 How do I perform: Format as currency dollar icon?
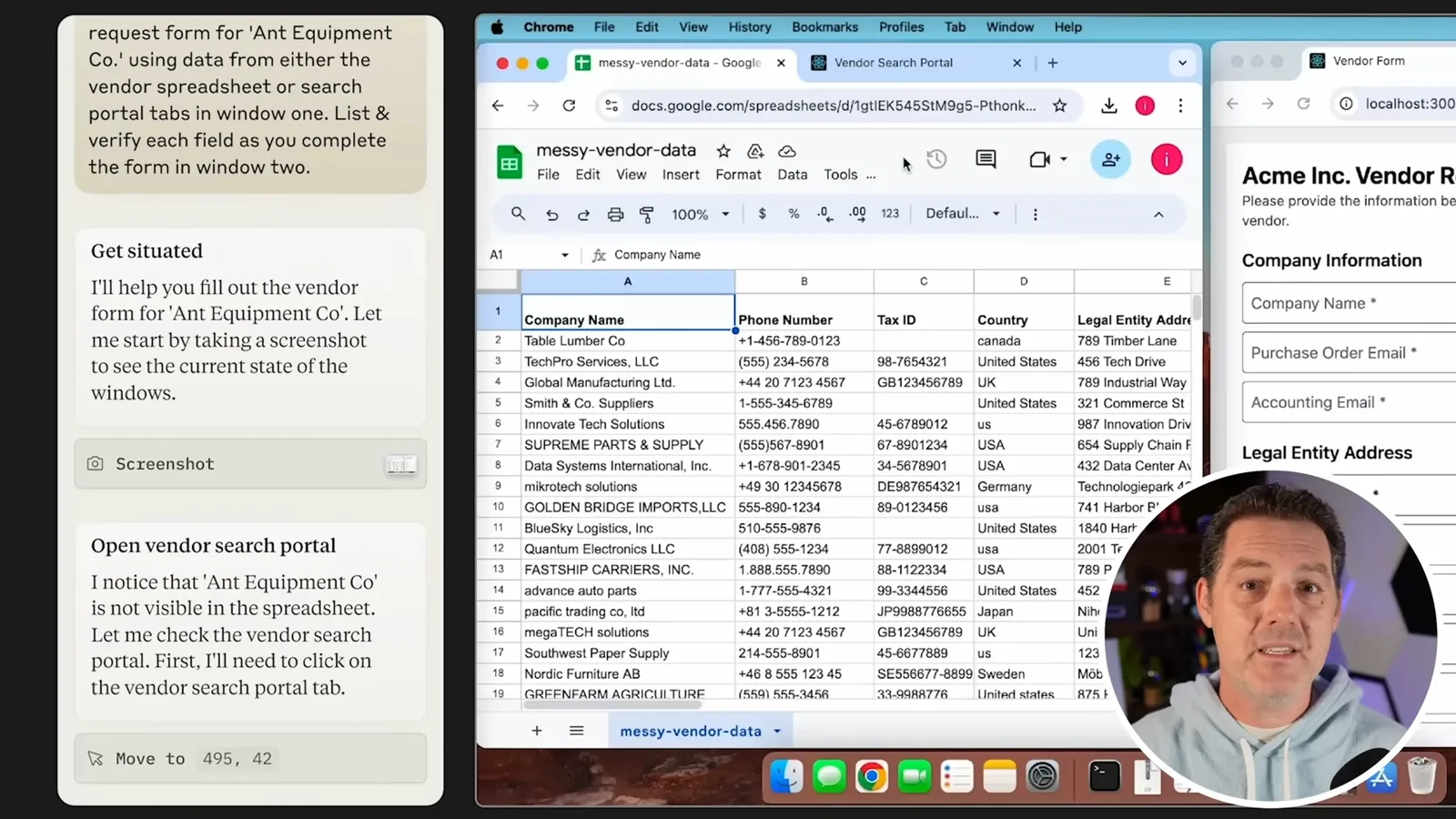[x=762, y=214]
